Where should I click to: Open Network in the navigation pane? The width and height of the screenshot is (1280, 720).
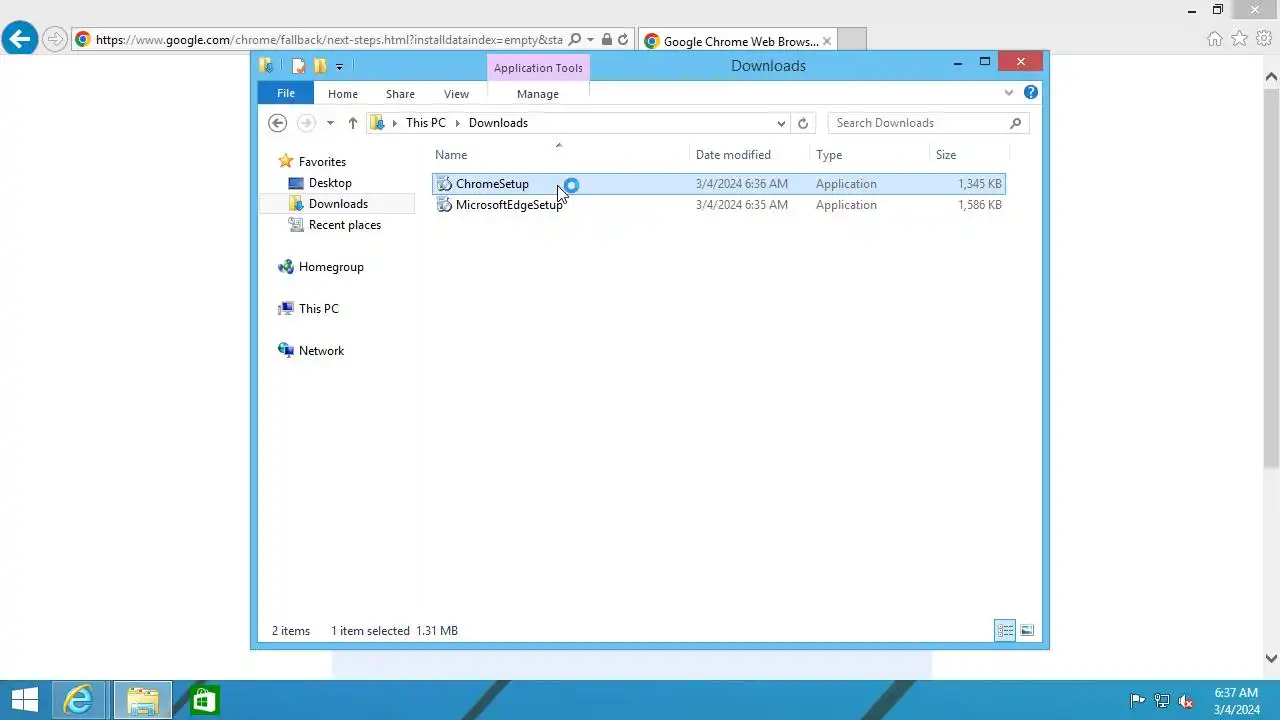(x=321, y=351)
